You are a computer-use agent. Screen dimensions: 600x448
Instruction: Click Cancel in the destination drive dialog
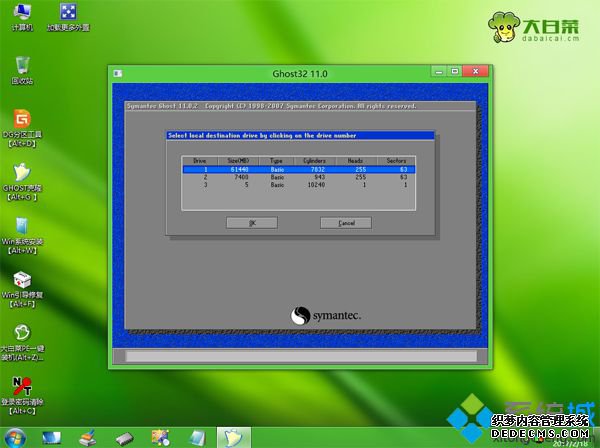(x=346, y=223)
